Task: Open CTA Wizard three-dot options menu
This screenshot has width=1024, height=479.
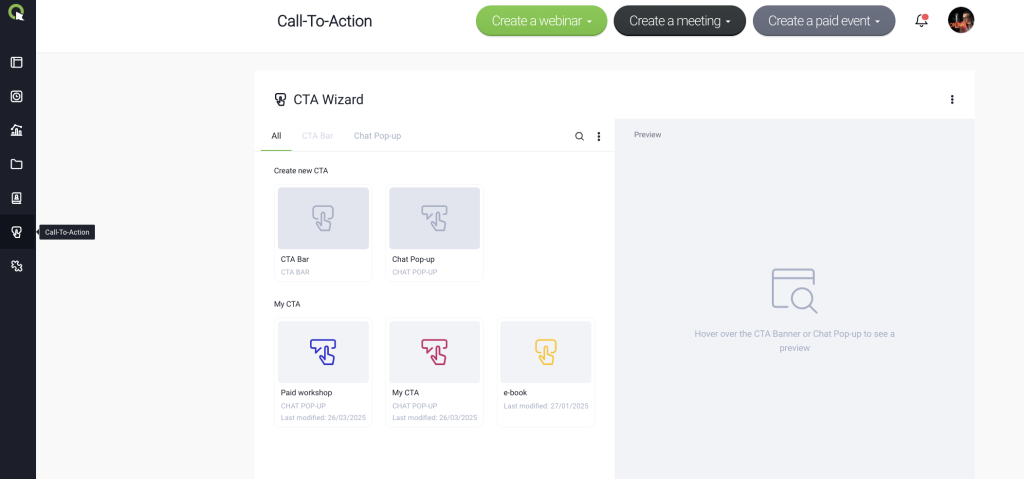Action: pyautogui.click(x=952, y=99)
